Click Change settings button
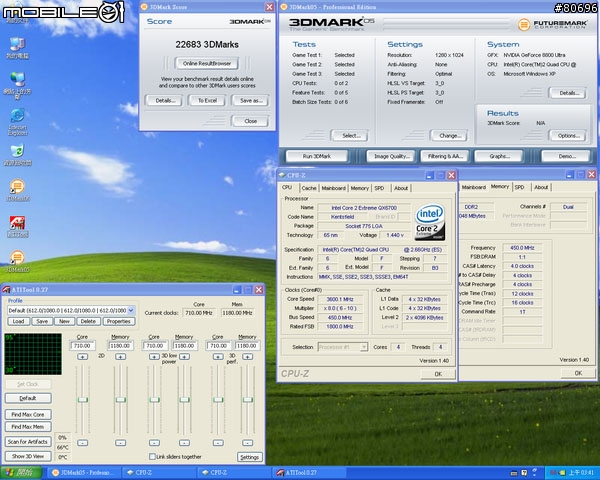The image size is (600, 480). [449, 136]
